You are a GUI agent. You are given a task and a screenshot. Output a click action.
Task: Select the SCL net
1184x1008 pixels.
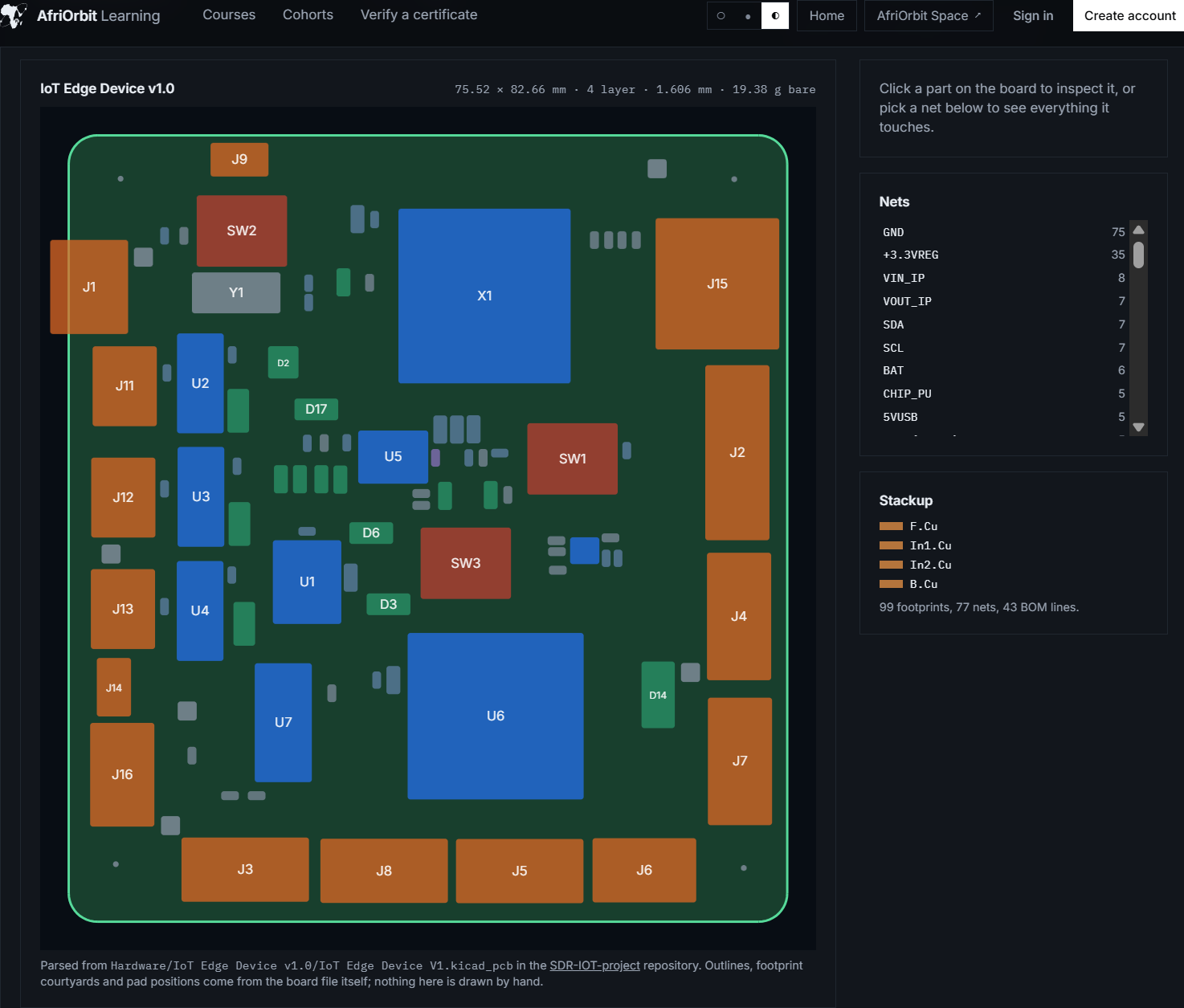pos(1003,348)
